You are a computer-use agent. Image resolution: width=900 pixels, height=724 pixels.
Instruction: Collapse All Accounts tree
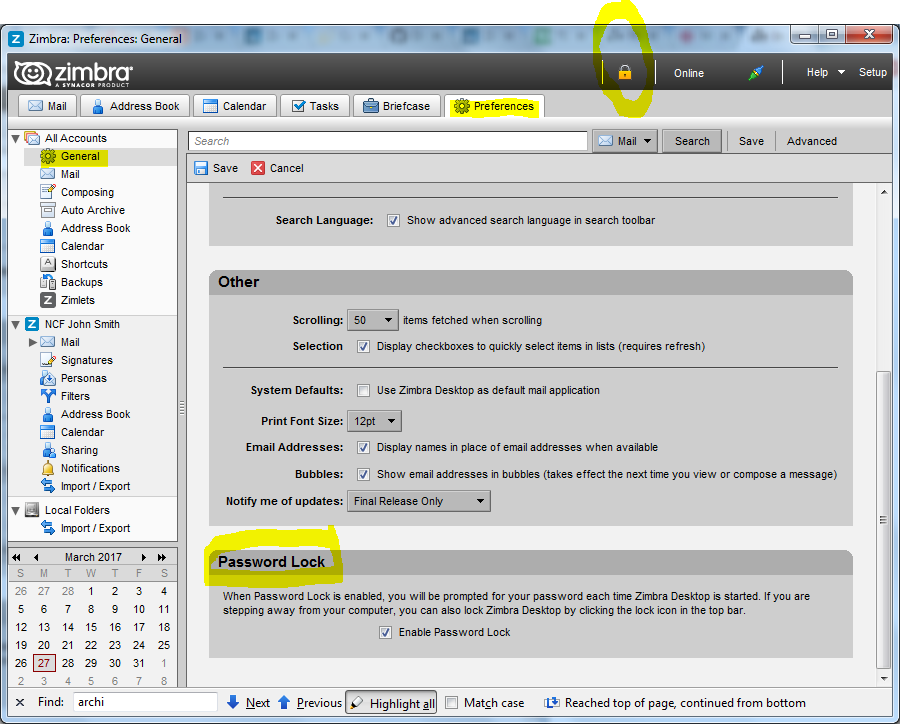tap(15, 138)
